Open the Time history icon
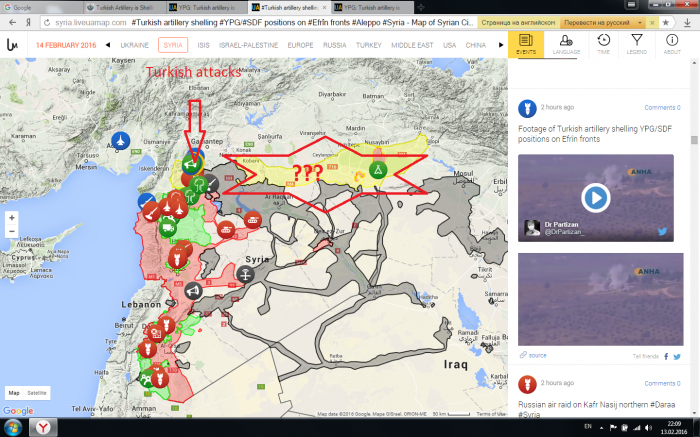This screenshot has height=437, width=700. (x=603, y=44)
